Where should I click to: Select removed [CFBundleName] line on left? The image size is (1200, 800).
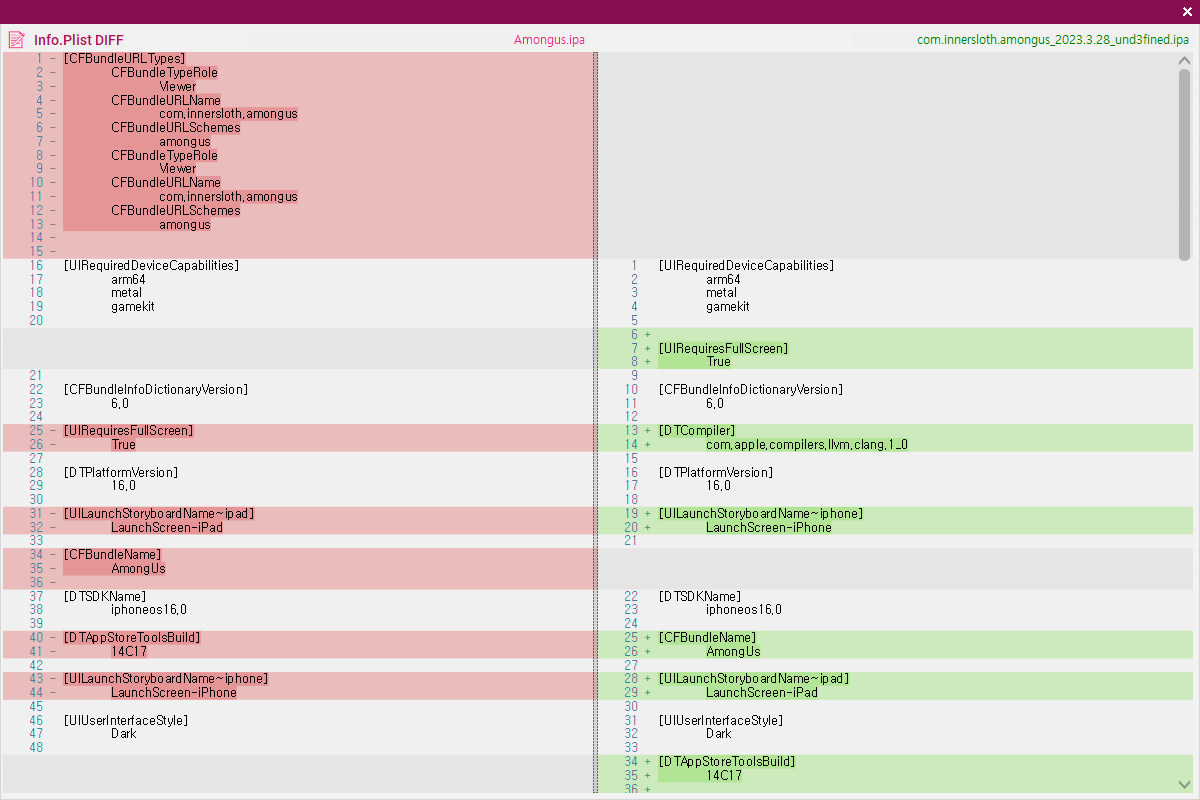112,555
